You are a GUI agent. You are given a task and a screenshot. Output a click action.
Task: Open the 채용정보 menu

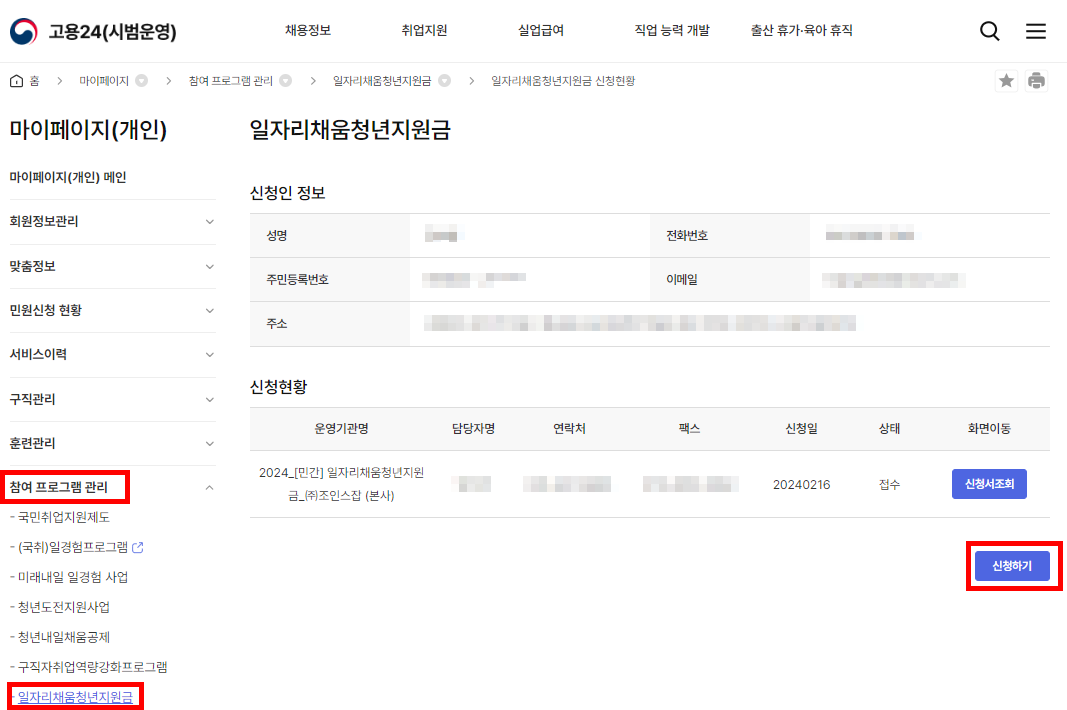point(309,31)
